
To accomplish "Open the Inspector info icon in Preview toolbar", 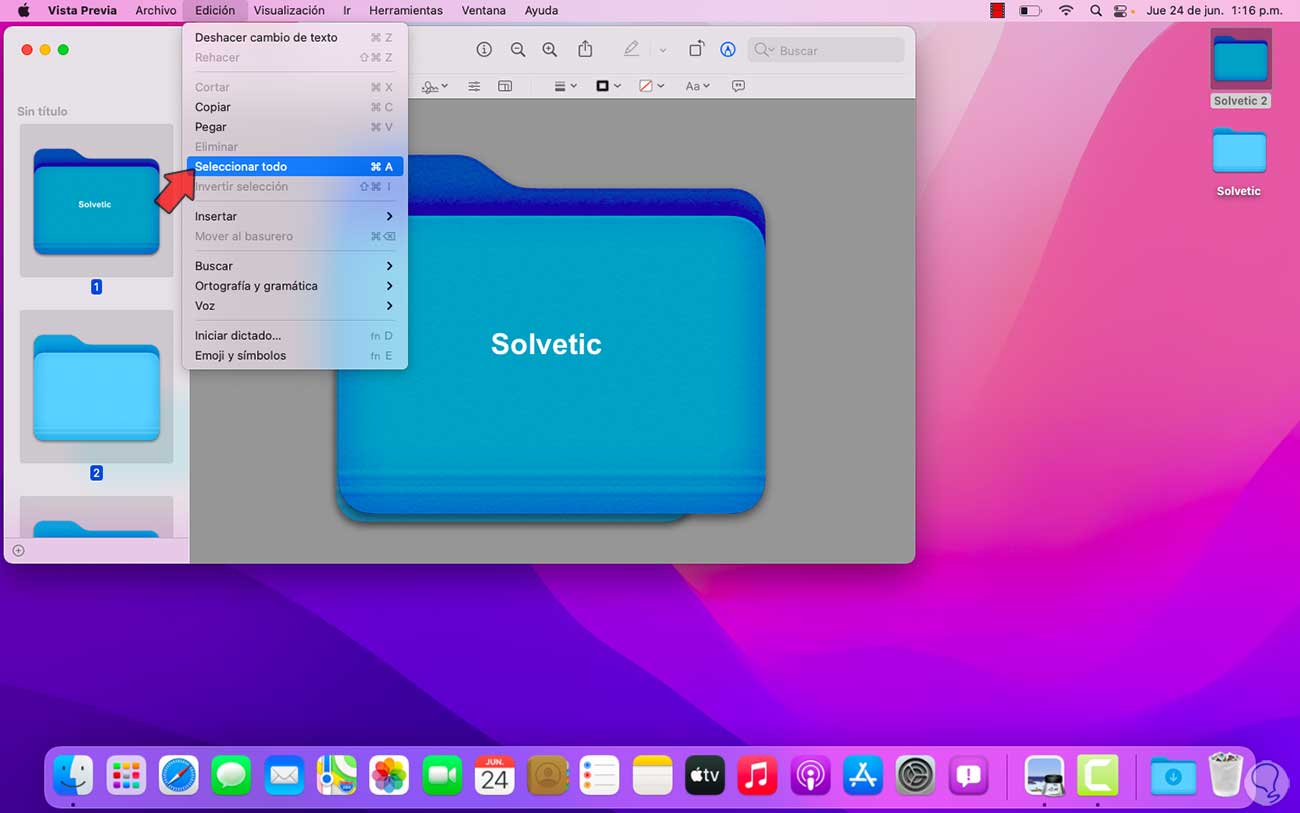I will pos(484,50).
